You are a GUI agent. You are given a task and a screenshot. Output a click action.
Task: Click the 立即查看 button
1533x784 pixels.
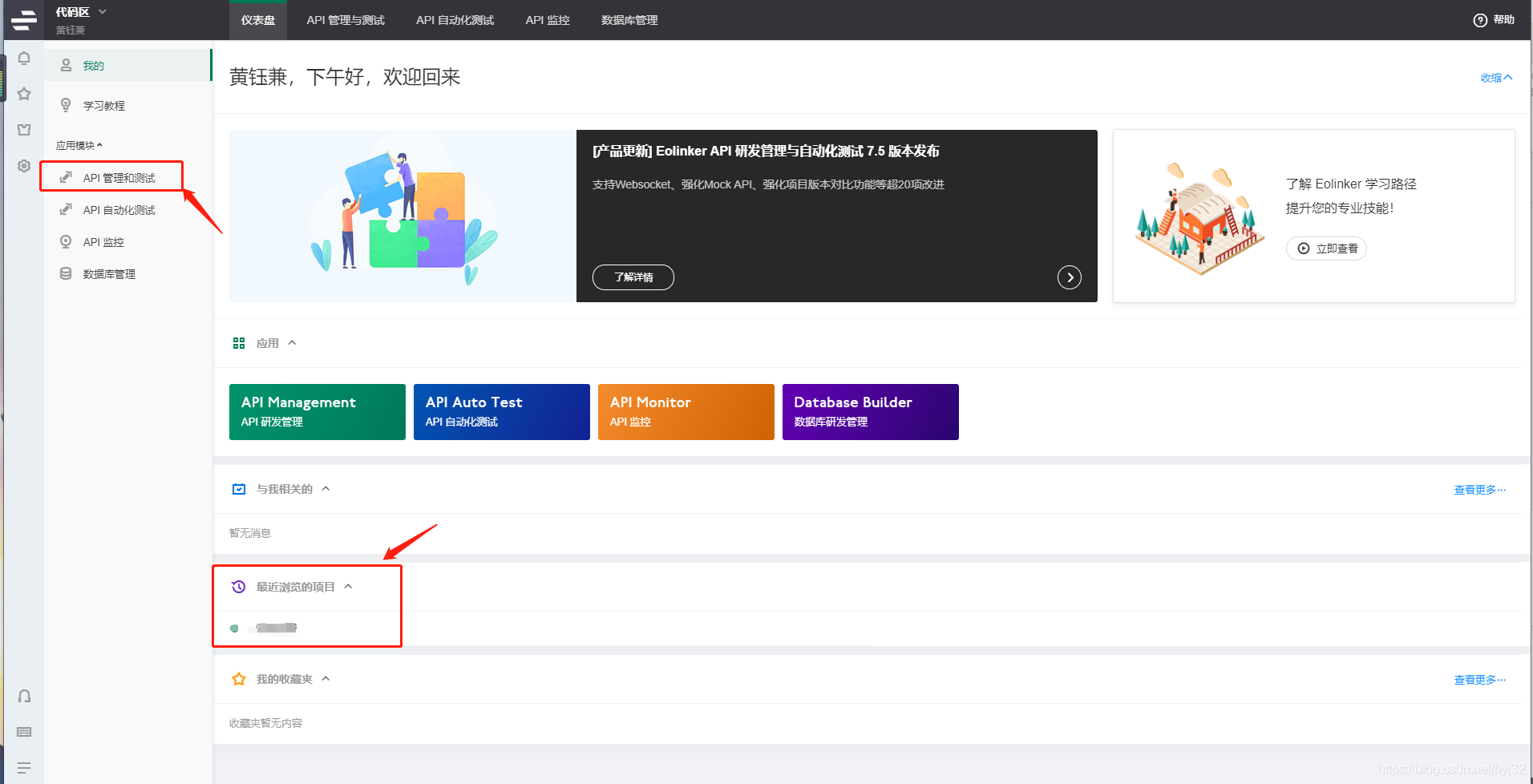tap(1326, 249)
